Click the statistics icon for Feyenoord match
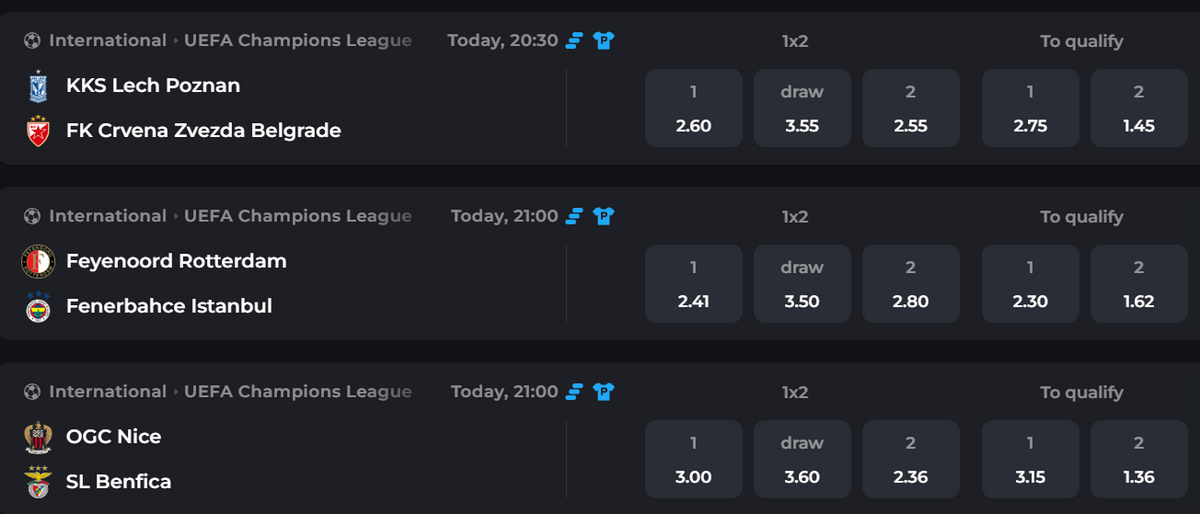 575,216
